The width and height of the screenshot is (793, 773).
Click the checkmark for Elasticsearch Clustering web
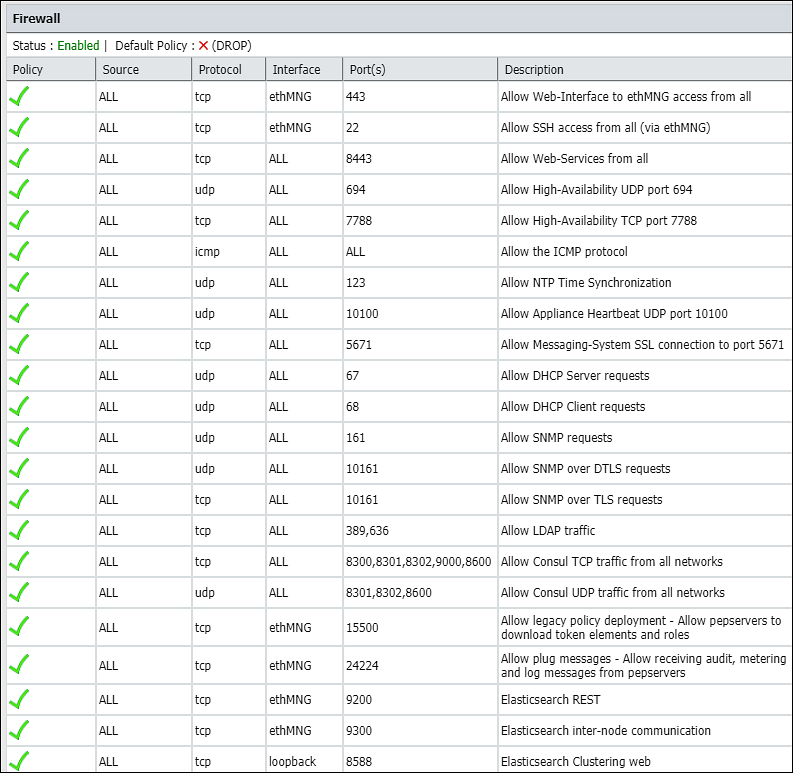pyautogui.click(x=19, y=760)
